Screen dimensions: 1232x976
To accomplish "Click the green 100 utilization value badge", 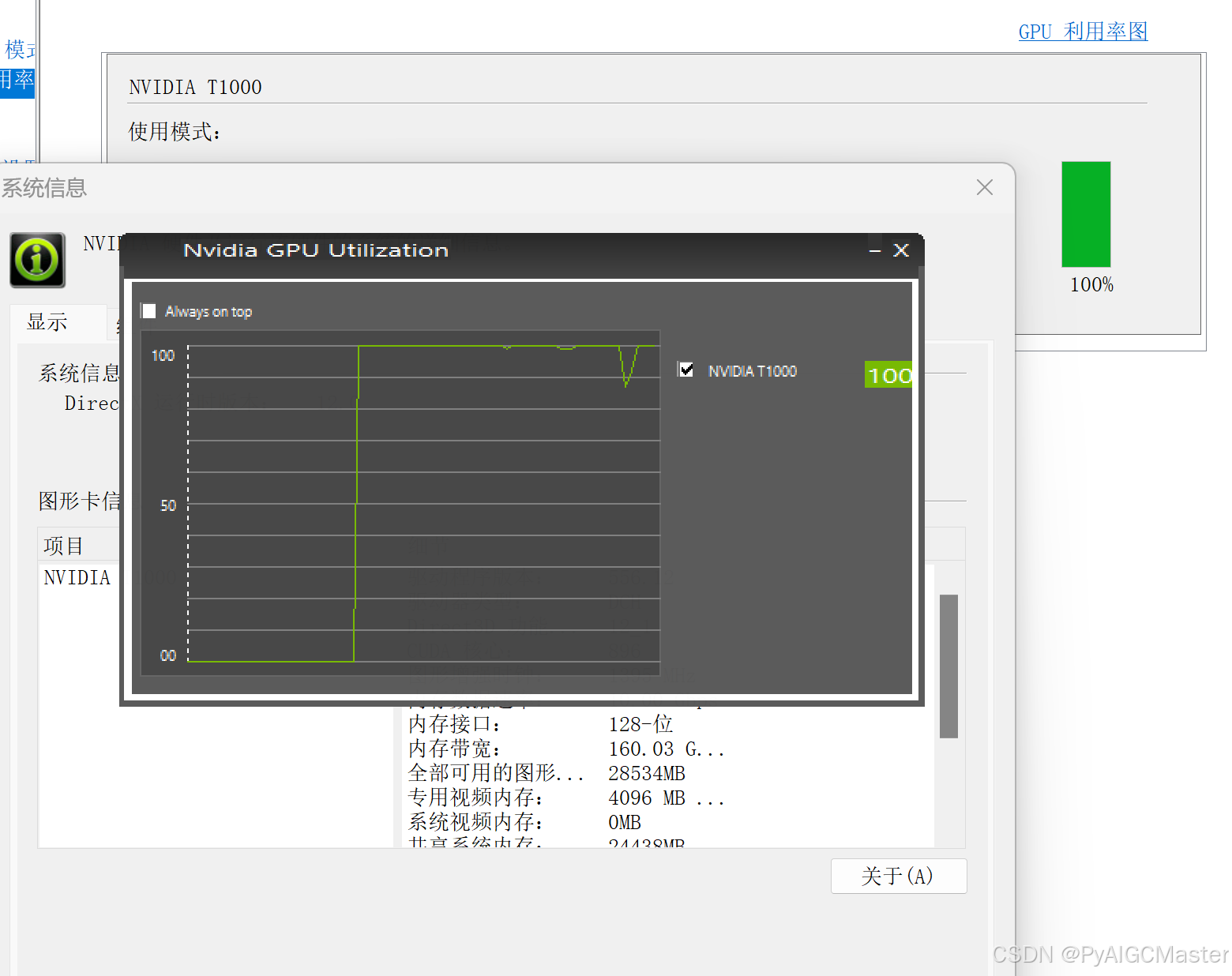I will tap(888, 374).
